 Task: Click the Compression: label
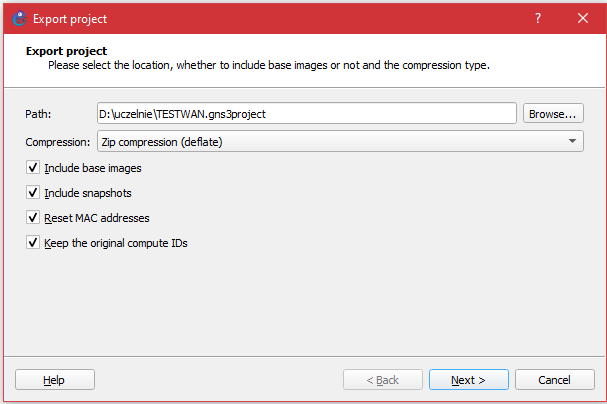click(57, 142)
